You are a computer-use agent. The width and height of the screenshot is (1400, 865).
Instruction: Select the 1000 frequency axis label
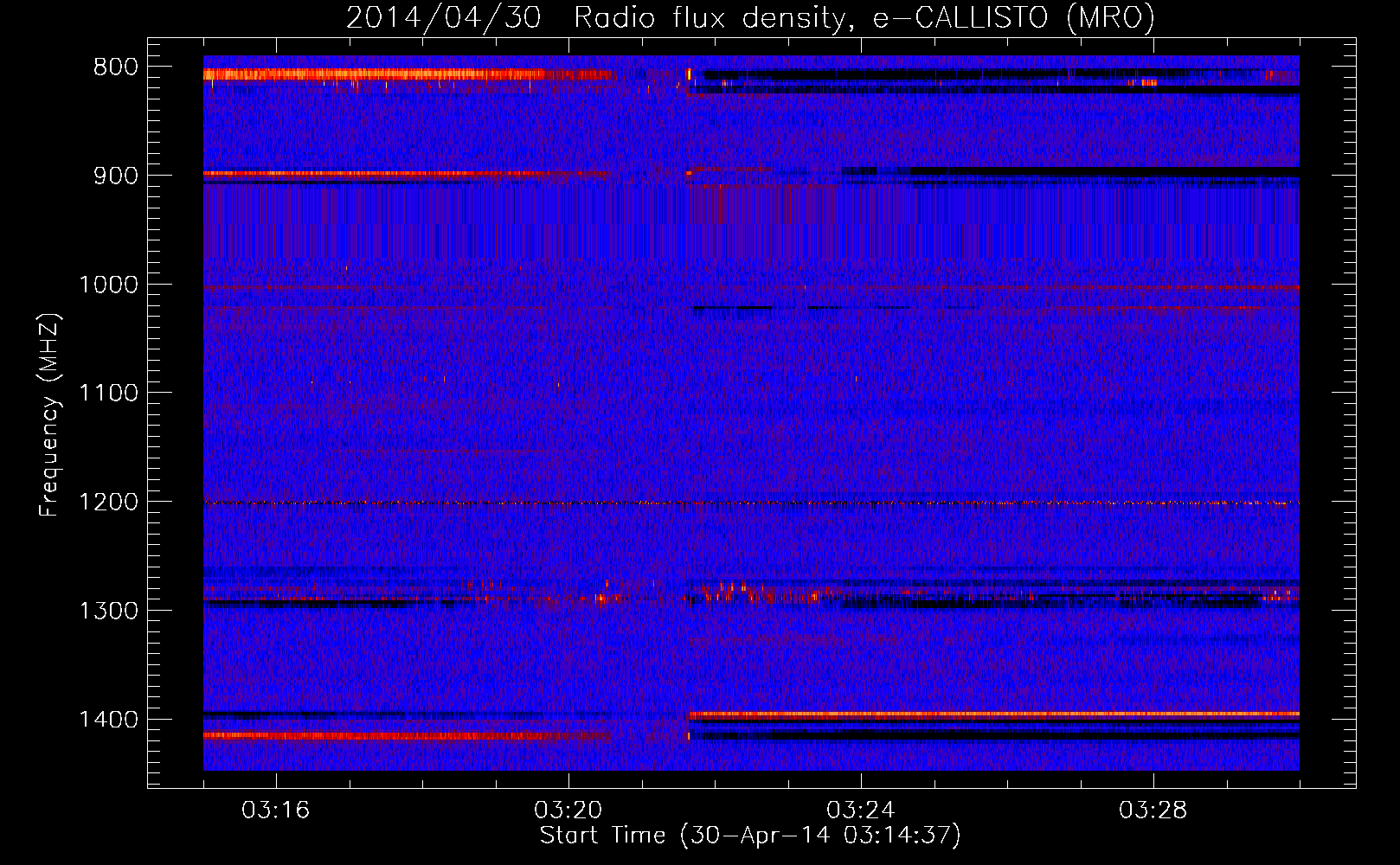(109, 285)
